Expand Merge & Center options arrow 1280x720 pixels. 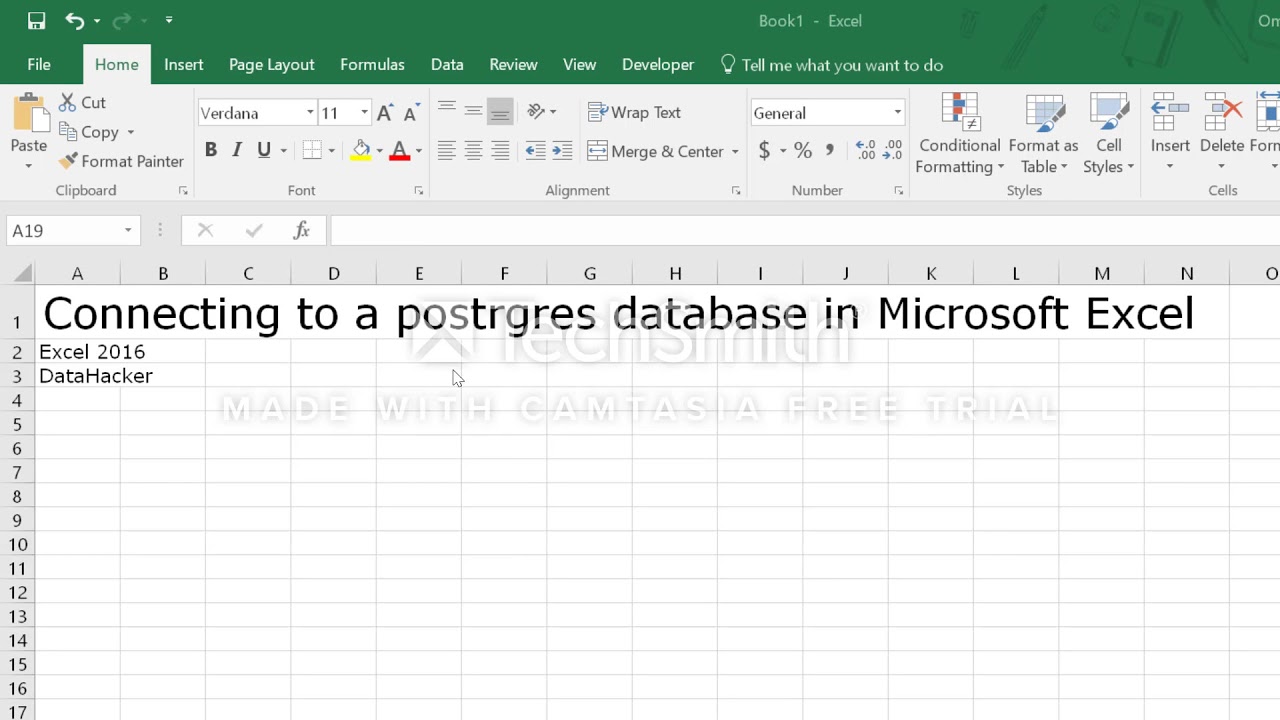[735, 151]
